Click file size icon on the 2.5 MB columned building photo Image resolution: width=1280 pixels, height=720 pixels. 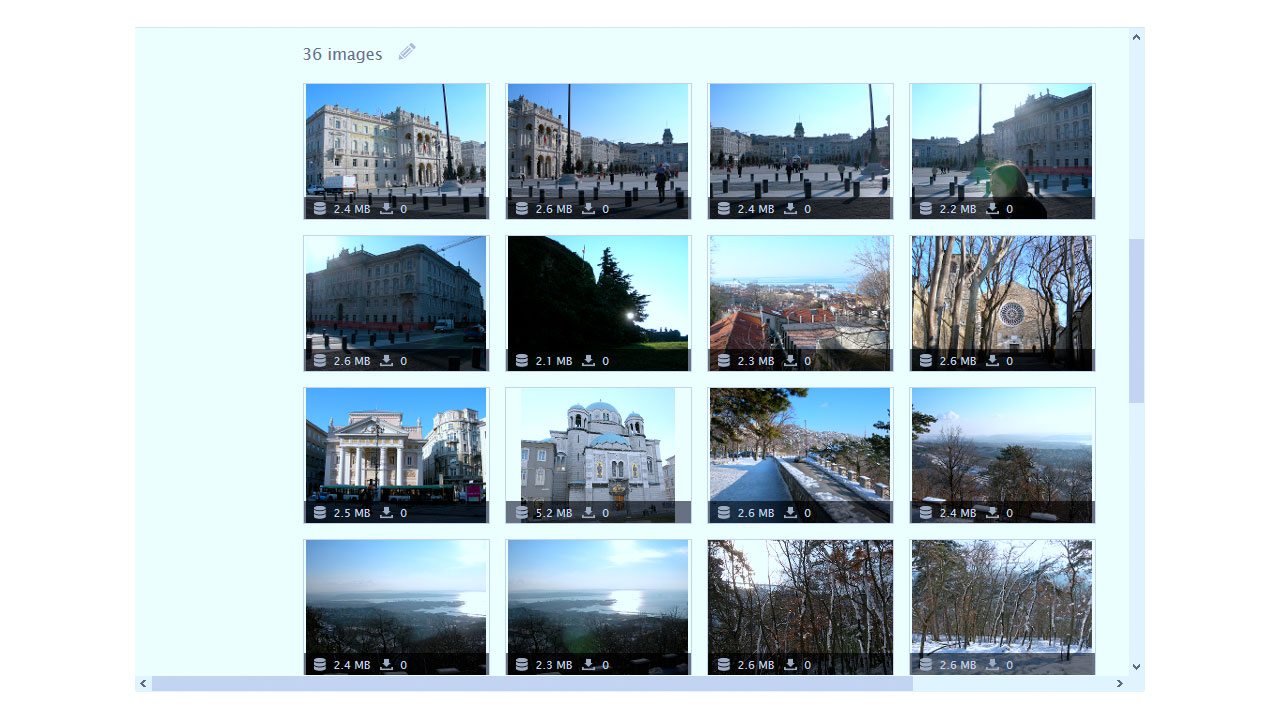tap(320, 513)
